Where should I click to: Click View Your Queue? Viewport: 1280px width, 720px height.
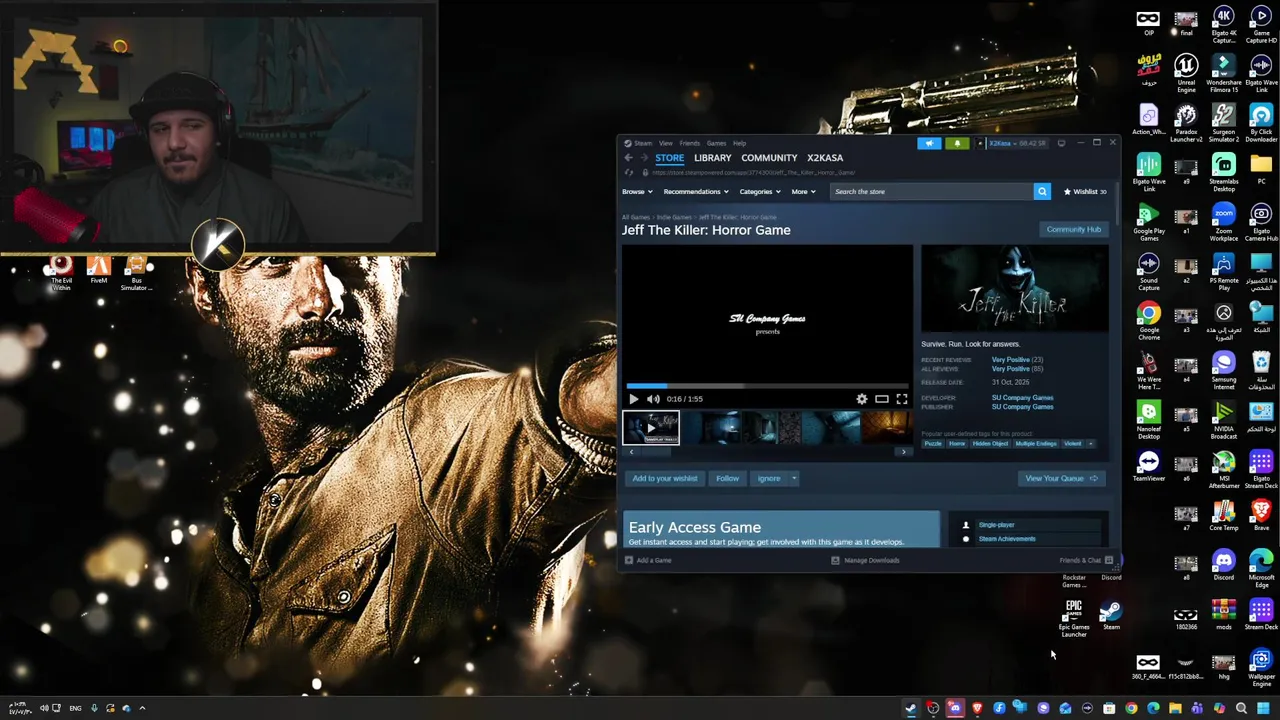pyautogui.click(x=1061, y=478)
